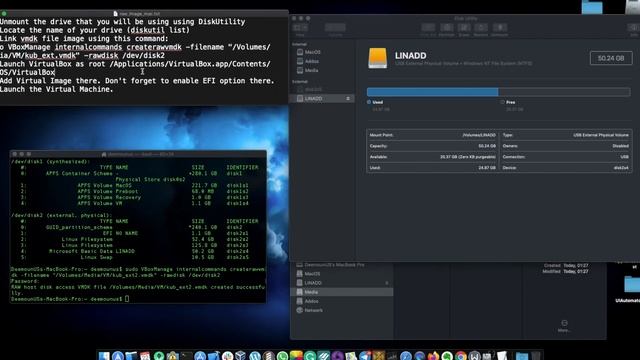This screenshot has height=360, width=640.
Task: Click the /dev/disk2 (external, physical) heading in Terminal
Action: (x=61, y=215)
